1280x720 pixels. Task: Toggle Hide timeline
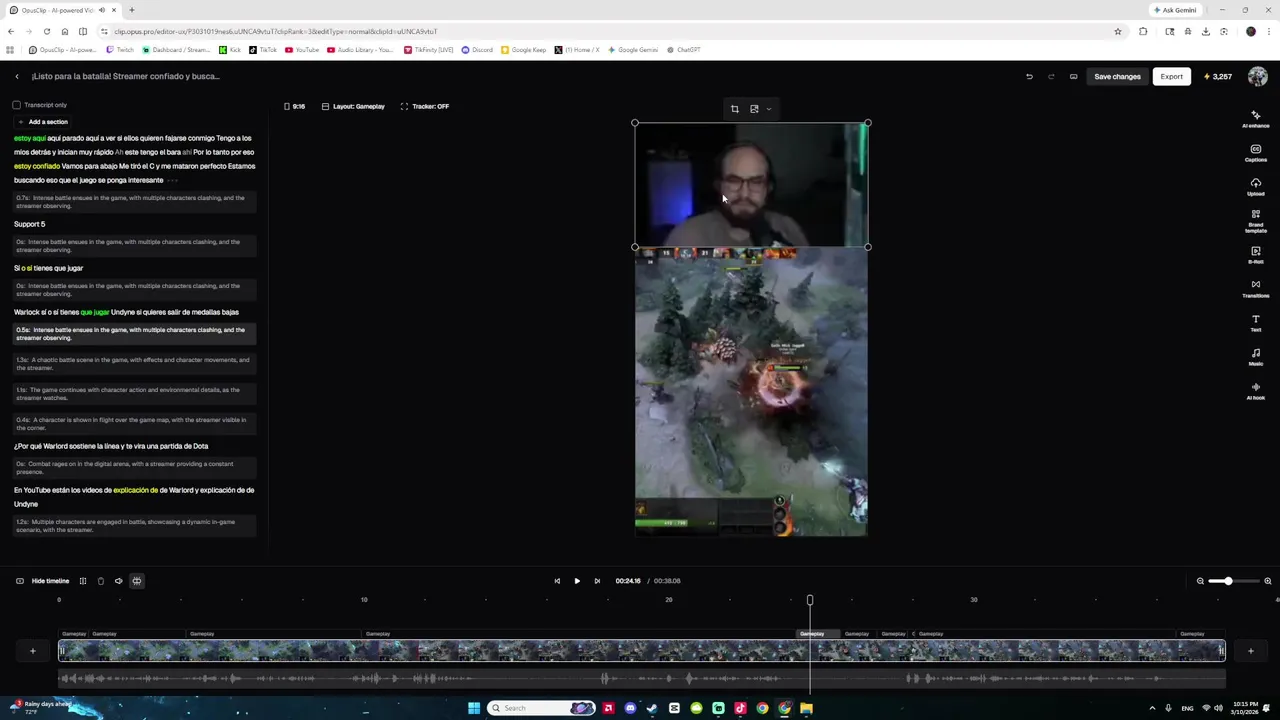(x=42, y=581)
